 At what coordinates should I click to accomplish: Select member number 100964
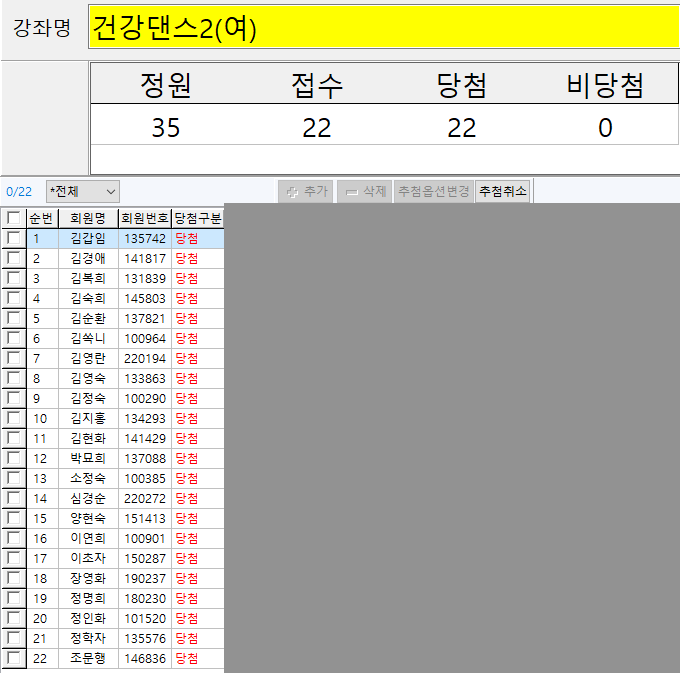point(145,338)
